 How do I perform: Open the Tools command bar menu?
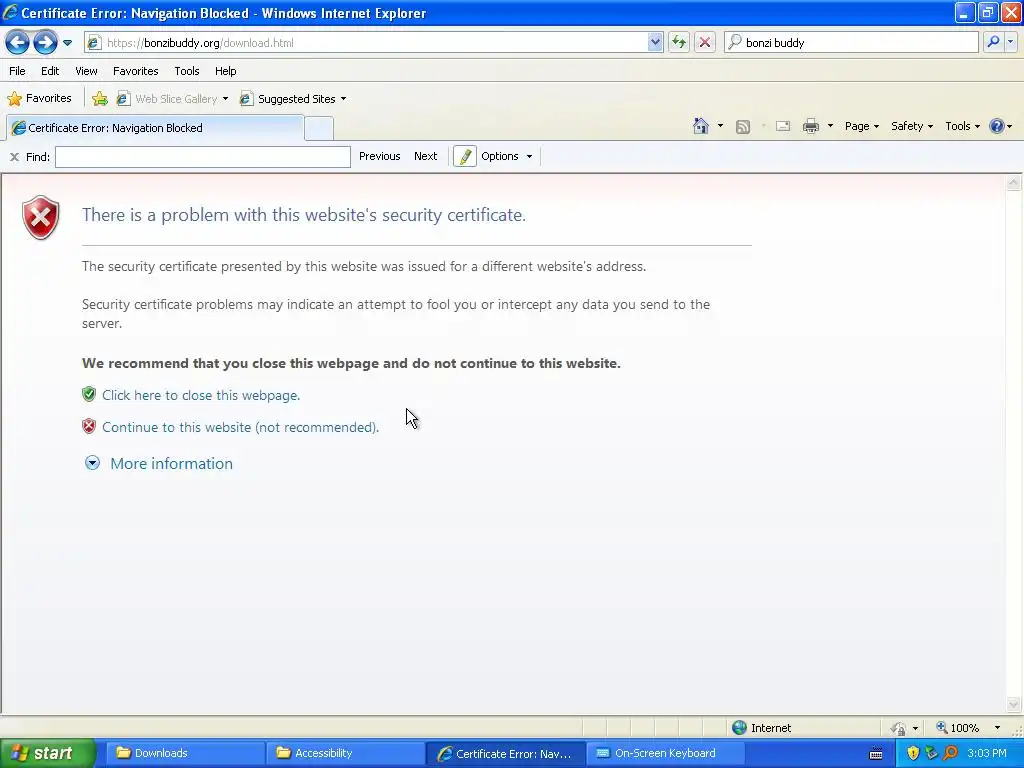coord(962,126)
